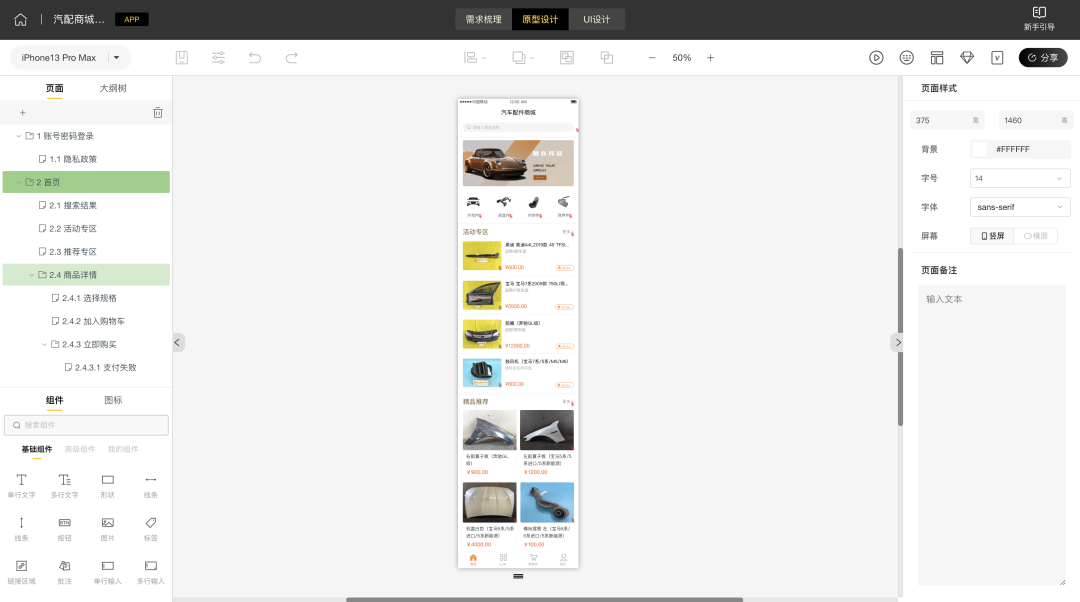Add a new page with plus icon

23,112
